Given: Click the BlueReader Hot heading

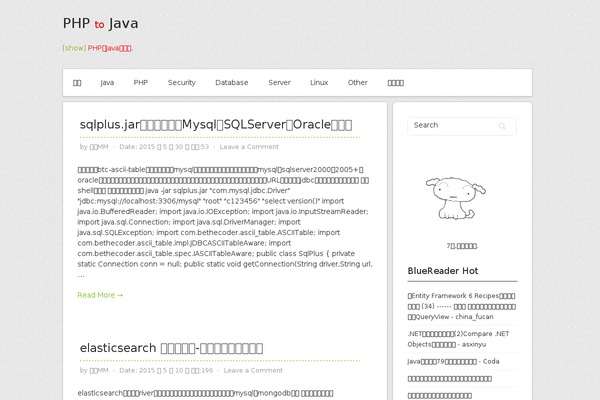Looking at the screenshot, I should point(443,271).
